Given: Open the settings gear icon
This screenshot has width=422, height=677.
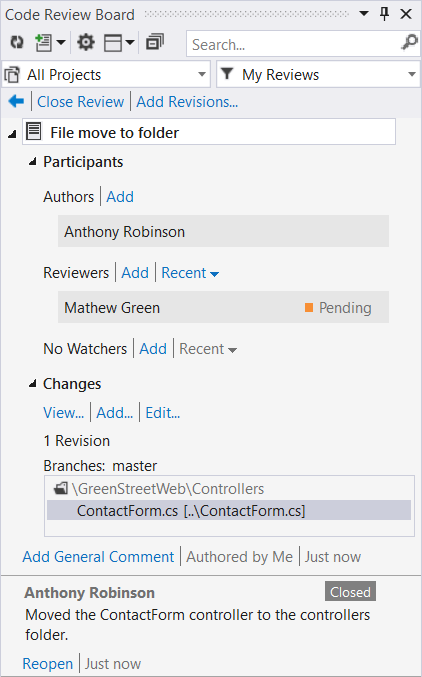Looking at the screenshot, I should (86, 42).
